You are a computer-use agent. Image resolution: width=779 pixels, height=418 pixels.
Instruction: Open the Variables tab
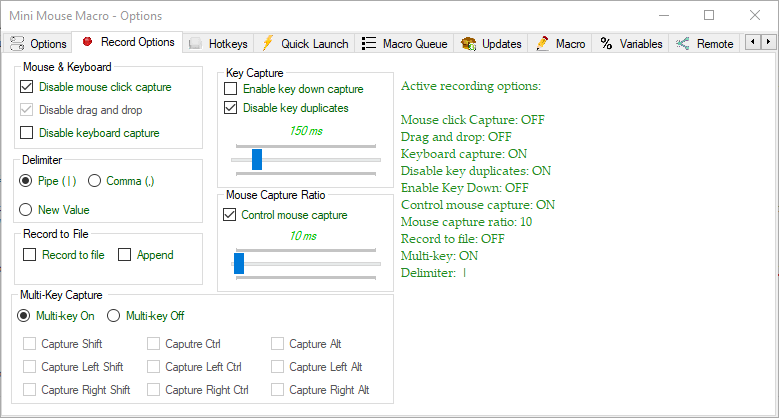(631, 44)
